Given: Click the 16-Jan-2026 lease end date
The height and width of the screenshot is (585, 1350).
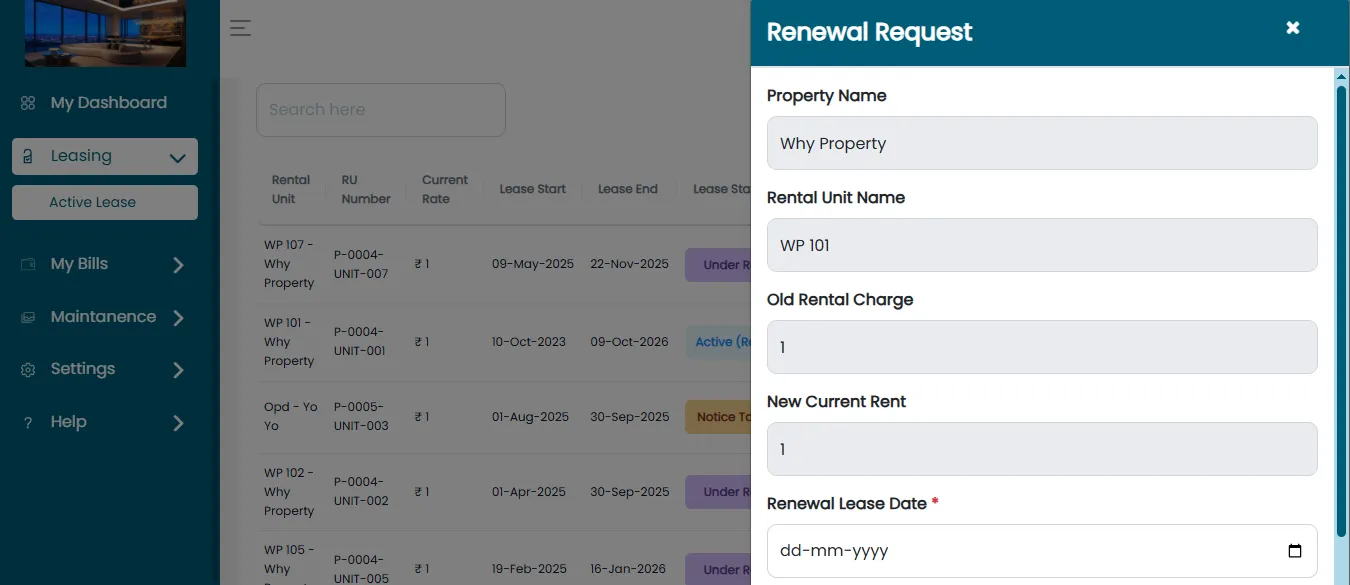Looking at the screenshot, I should 628,569.
